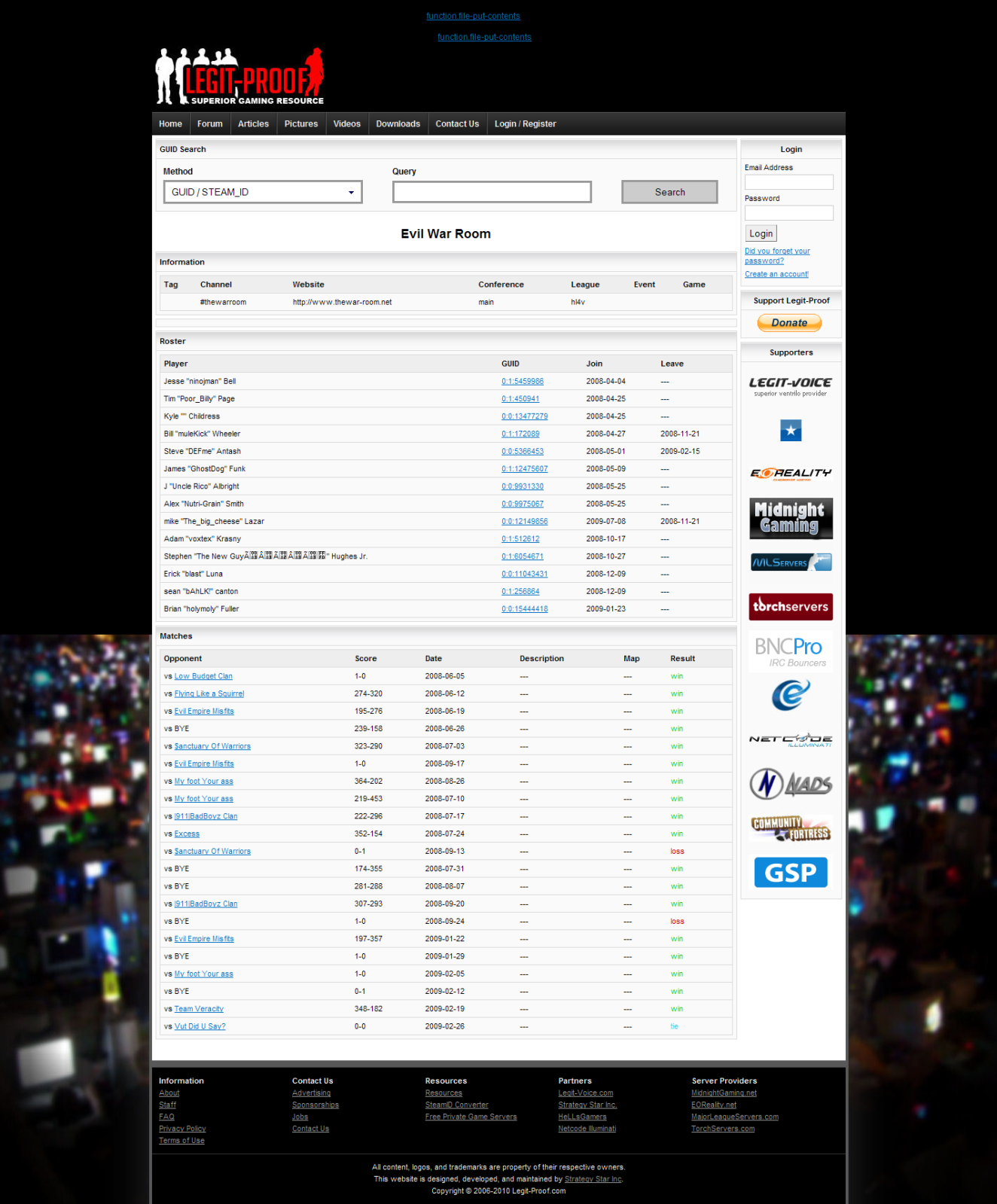Click inside the Query text field
Viewport: 997px width, 1204px height.
(x=492, y=192)
